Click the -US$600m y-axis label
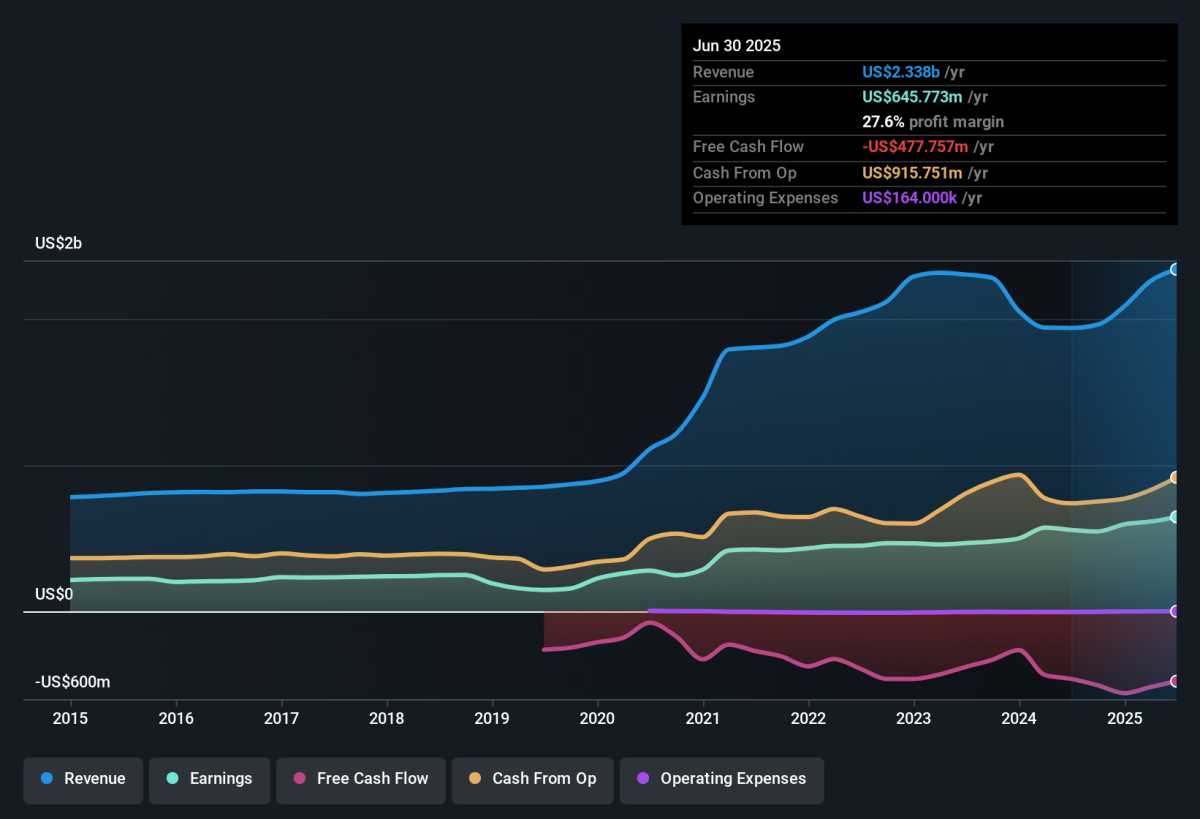The width and height of the screenshot is (1200, 819). tap(72, 682)
